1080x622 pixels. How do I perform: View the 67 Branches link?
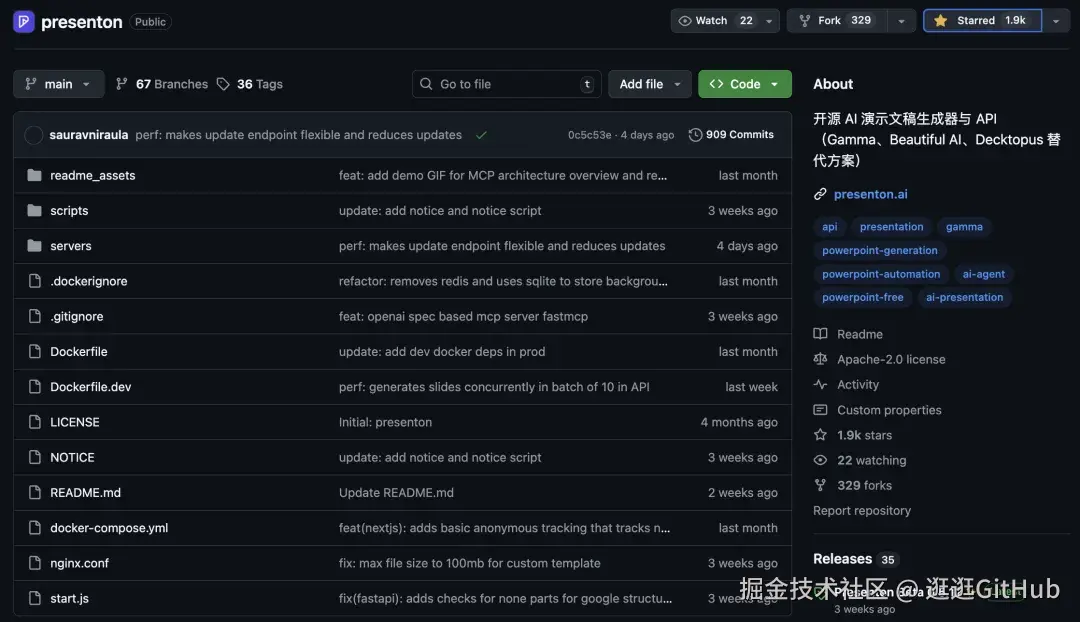[x=162, y=84]
